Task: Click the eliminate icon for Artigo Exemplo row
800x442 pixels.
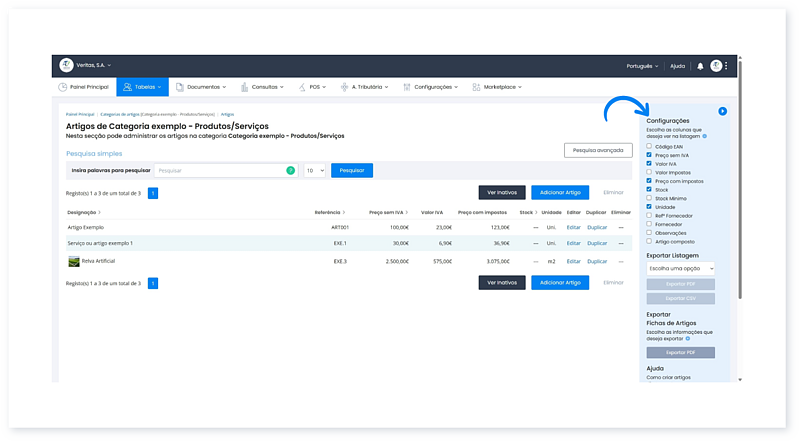Action: coord(620,228)
